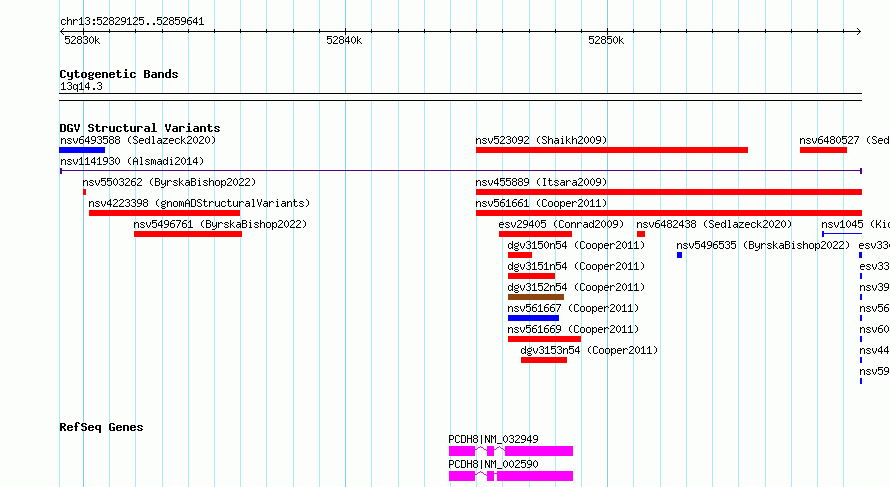Screen dimensions: 890x487
Task: Open the PCDH8|NM_032949 gene label
Action: point(493,439)
